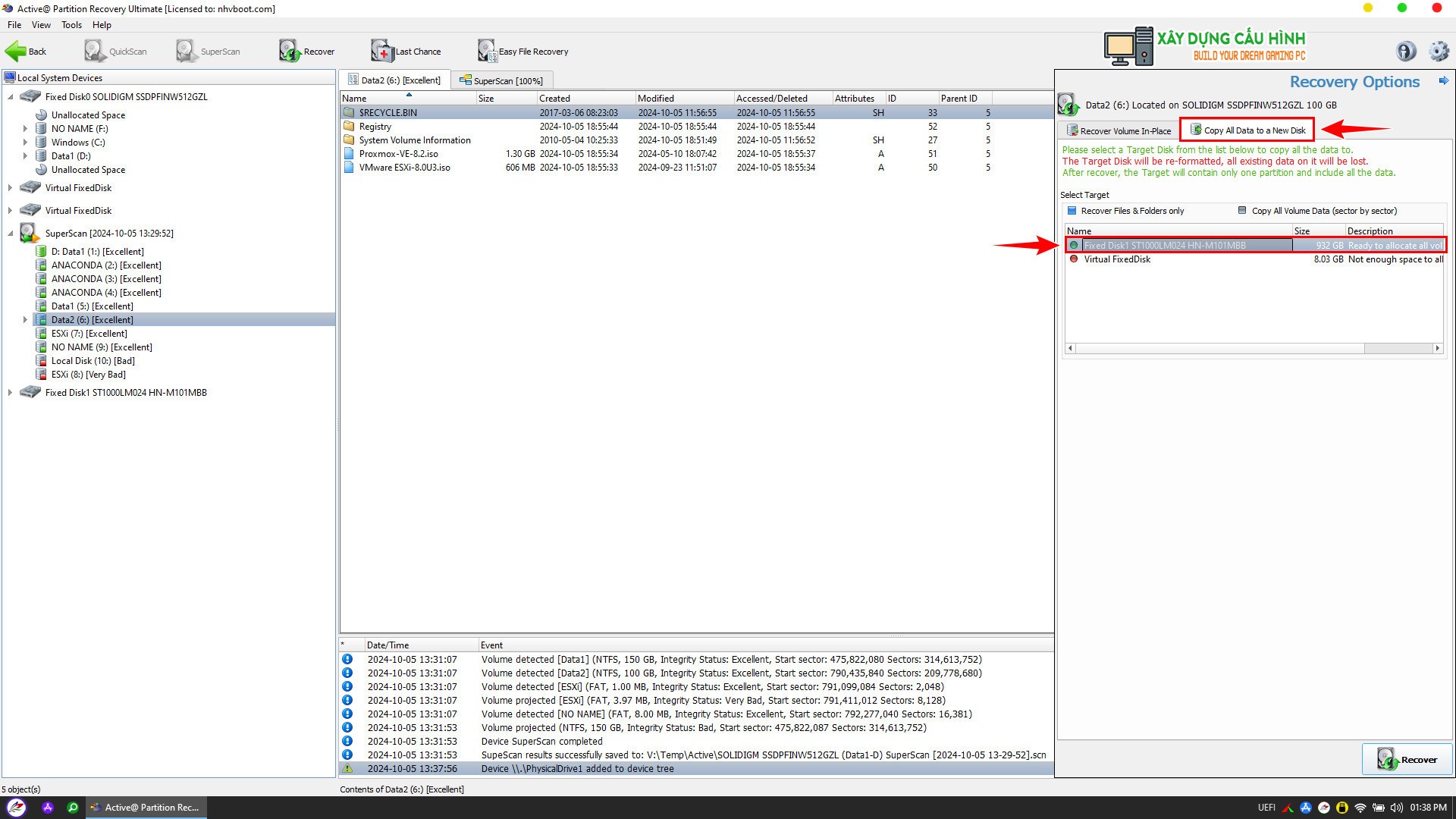The image size is (1456, 819).
Task: Switch to SuperScan [100%] tab
Action: pyautogui.click(x=501, y=80)
